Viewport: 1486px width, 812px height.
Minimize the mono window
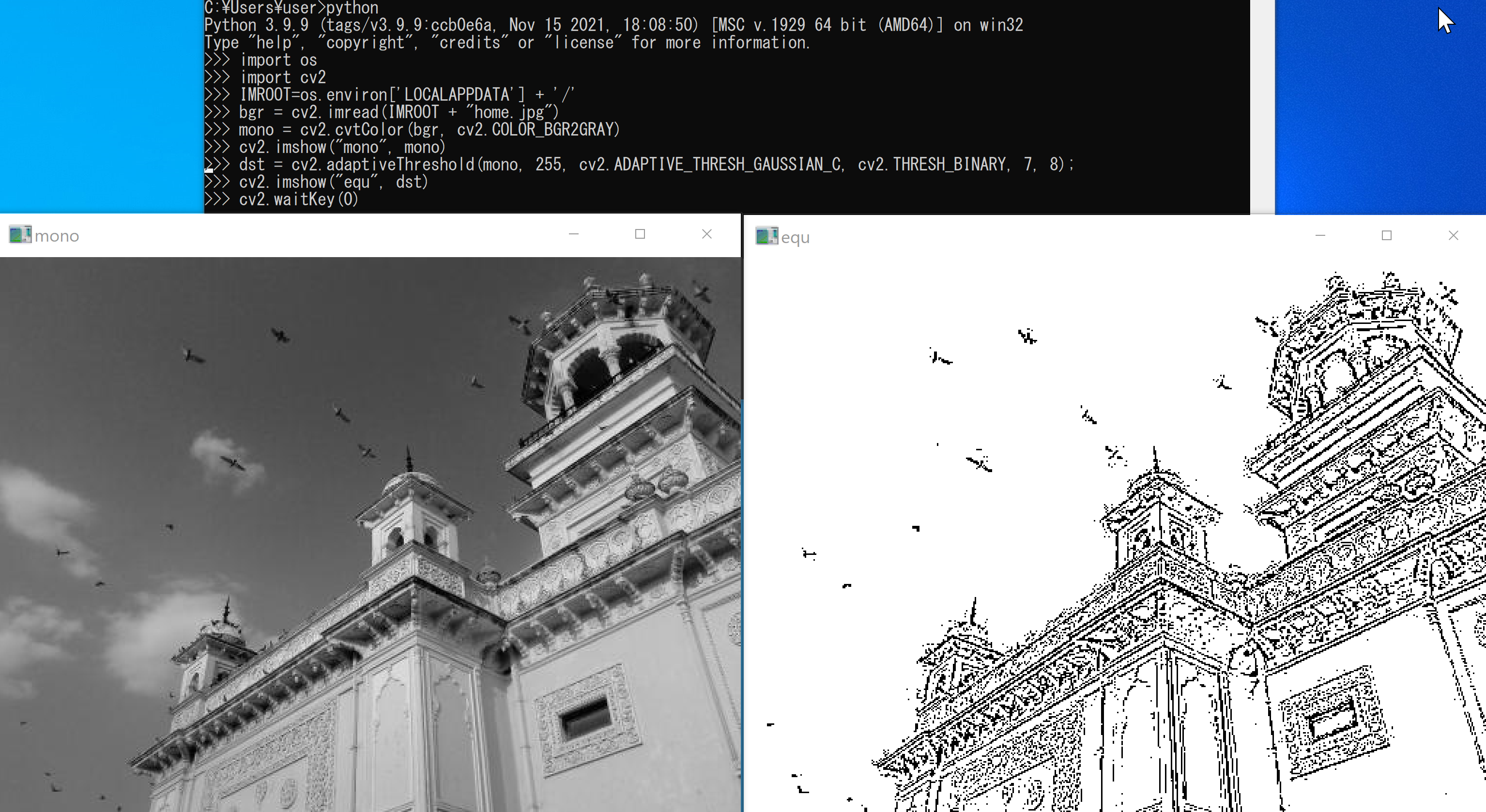573,234
